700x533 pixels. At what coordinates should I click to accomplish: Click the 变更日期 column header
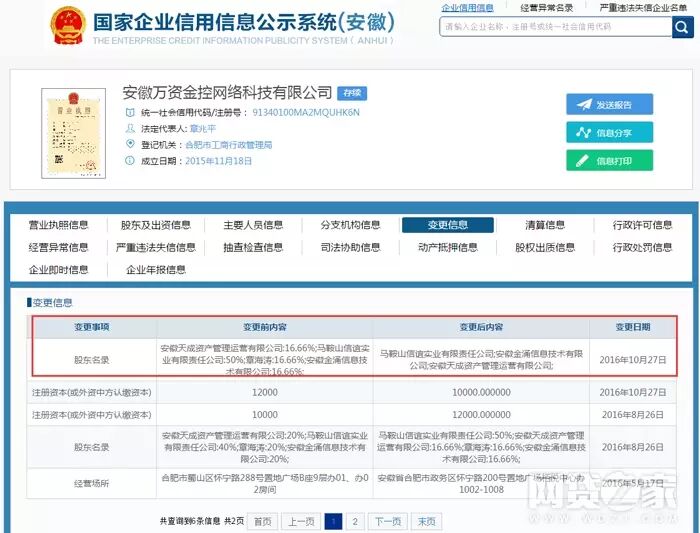(x=633, y=327)
